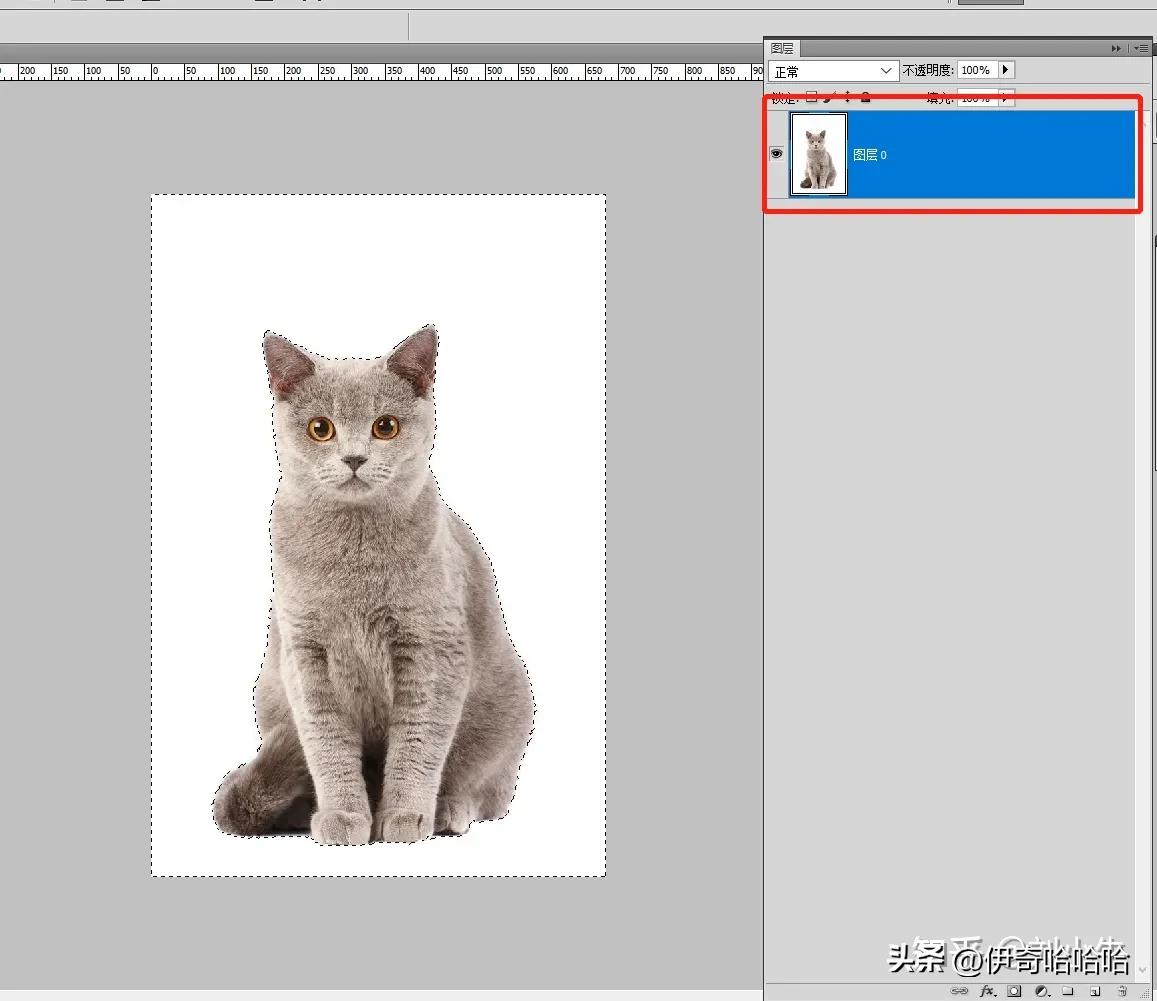Hide 图层 0 using the eye toggle
This screenshot has height=1001, width=1157.
(776, 153)
